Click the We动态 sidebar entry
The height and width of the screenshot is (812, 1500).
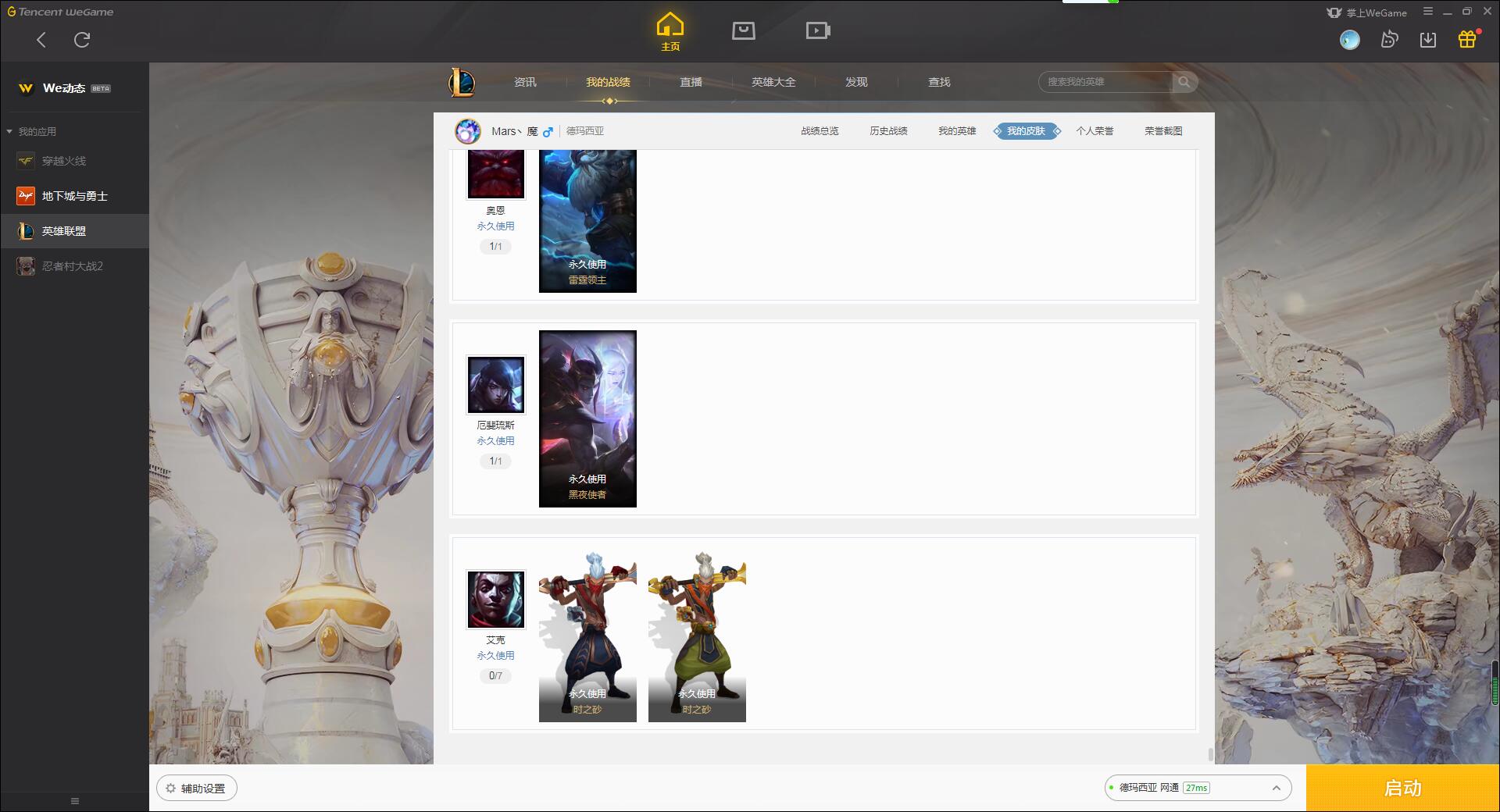(x=74, y=88)
